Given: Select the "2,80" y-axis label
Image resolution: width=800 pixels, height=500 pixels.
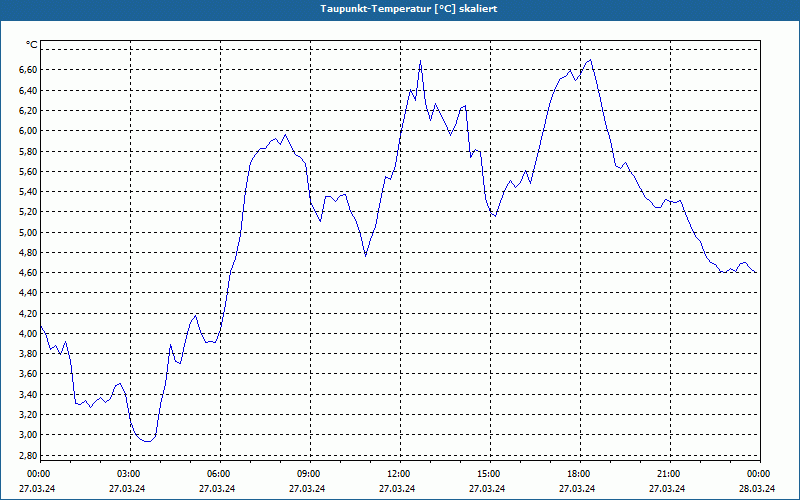Looking at the screenshot, I should point(29,455).
